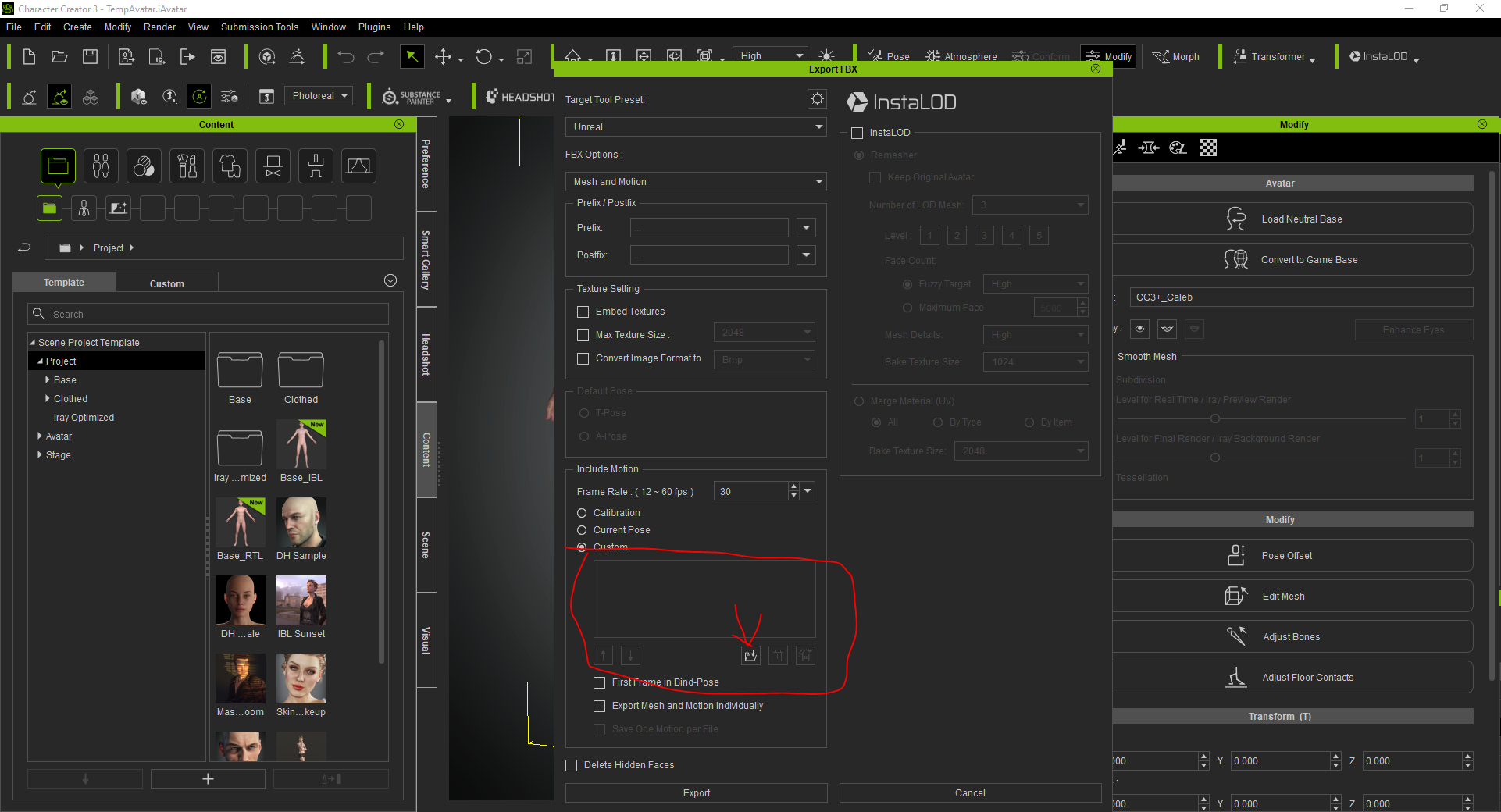Open the Plugins menu

[374, 27]
